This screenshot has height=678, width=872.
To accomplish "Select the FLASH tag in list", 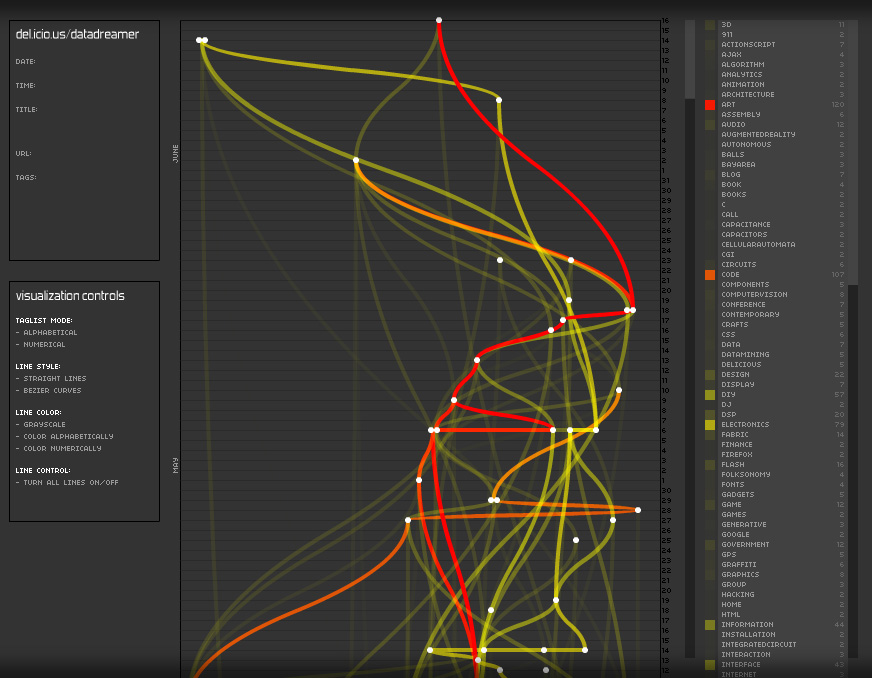I will pyautogui.click(x=732, y=465).
